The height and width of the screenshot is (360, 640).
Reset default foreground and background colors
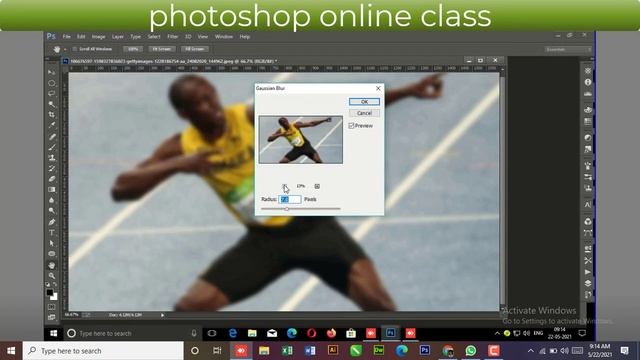click(48, 284)
